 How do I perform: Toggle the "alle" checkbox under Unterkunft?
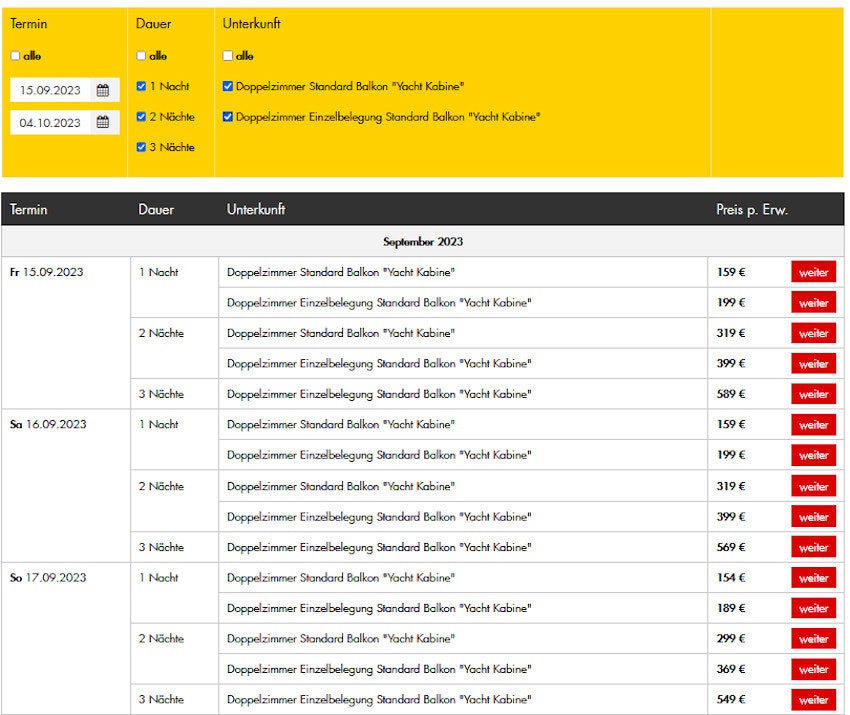(227, 55)
